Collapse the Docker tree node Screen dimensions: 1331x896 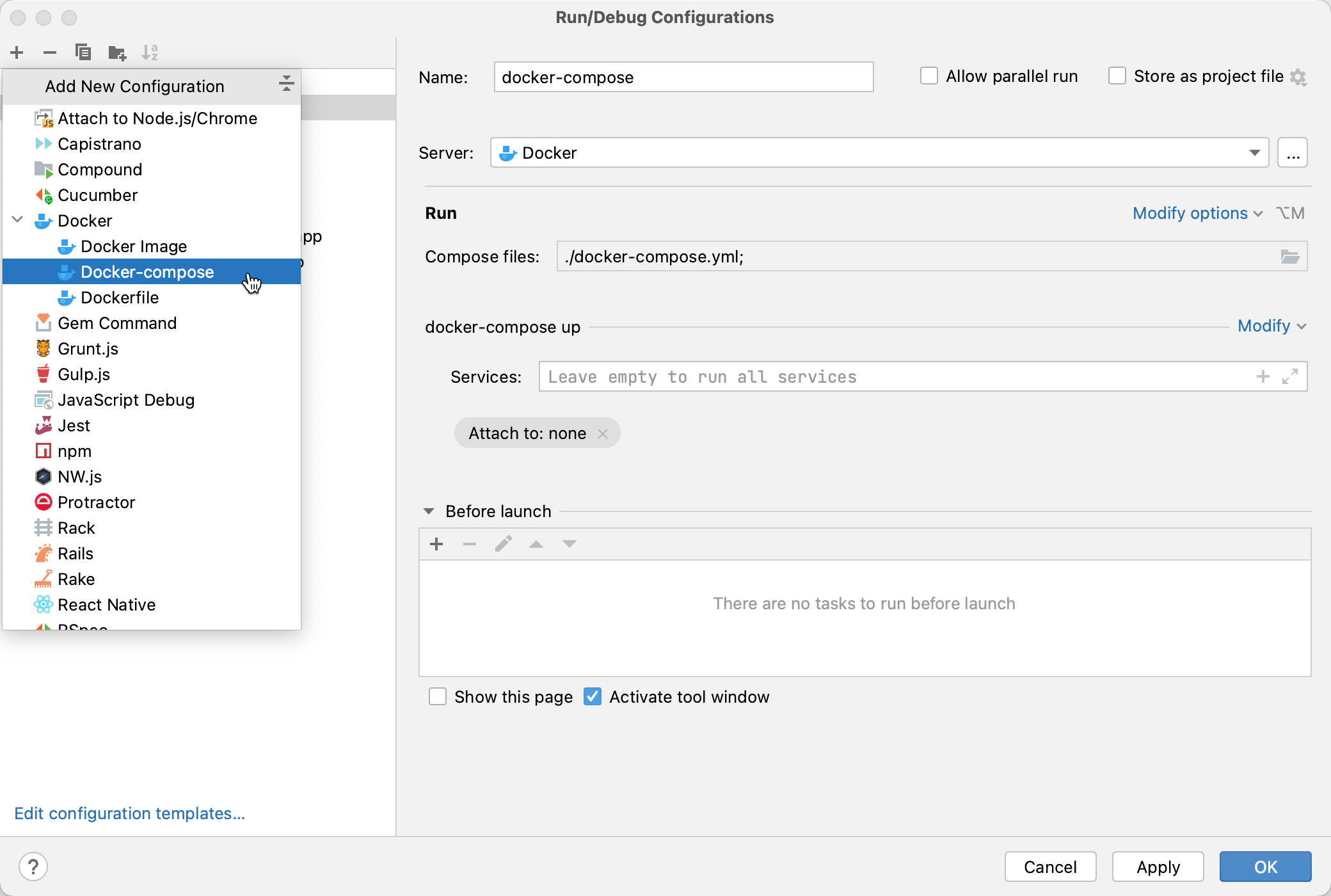point(17,220)
